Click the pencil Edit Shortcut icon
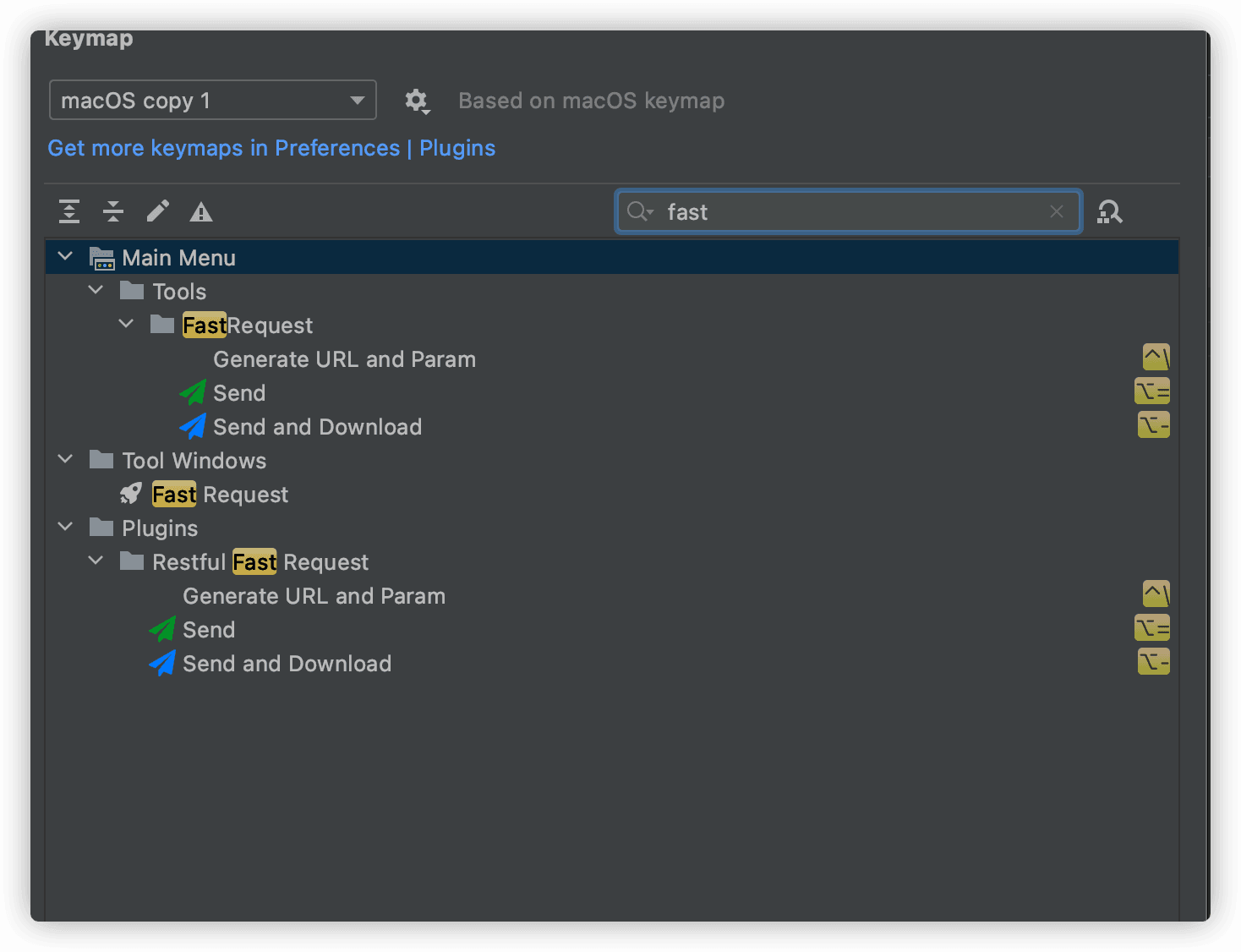The height and width of the screenshot is (952, 1241). pyautogui.click(x=157, y=211)
